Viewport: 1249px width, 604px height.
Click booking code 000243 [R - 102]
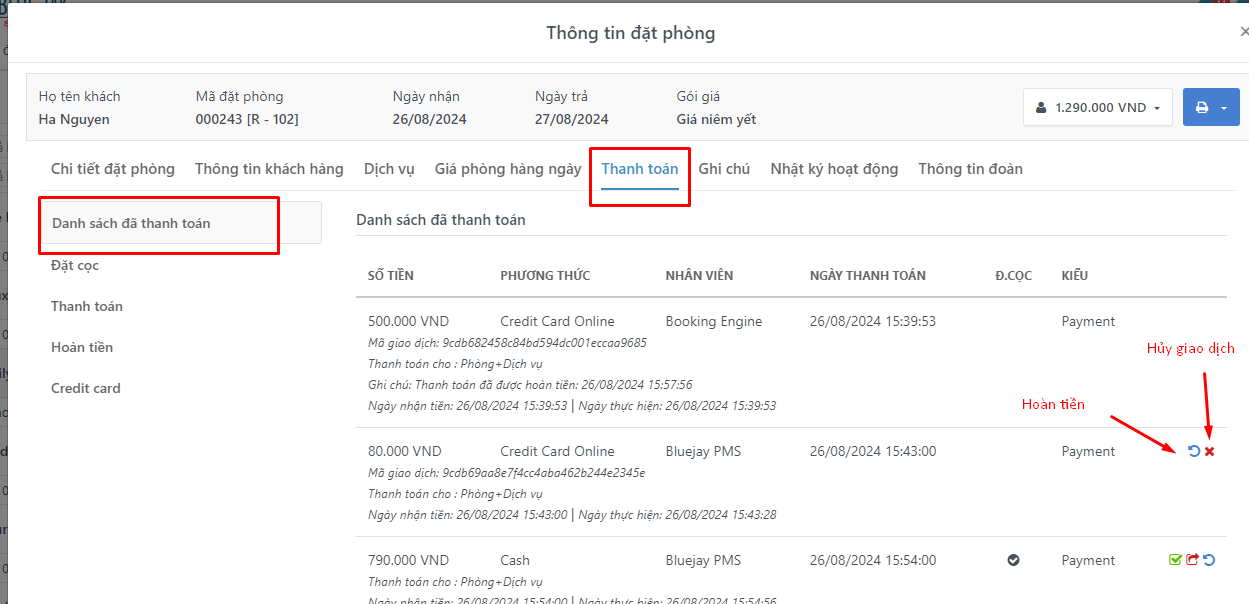[x=247, y=119]
